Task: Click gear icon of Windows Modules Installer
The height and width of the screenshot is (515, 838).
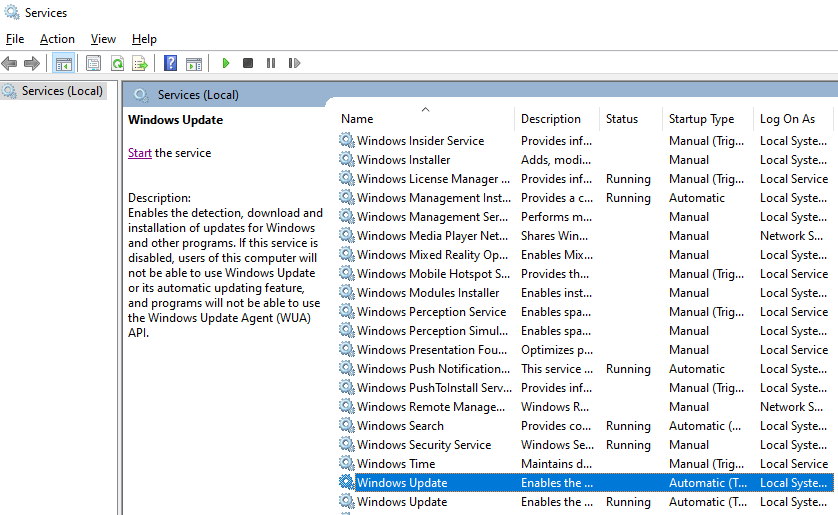Action: point(347,292)
